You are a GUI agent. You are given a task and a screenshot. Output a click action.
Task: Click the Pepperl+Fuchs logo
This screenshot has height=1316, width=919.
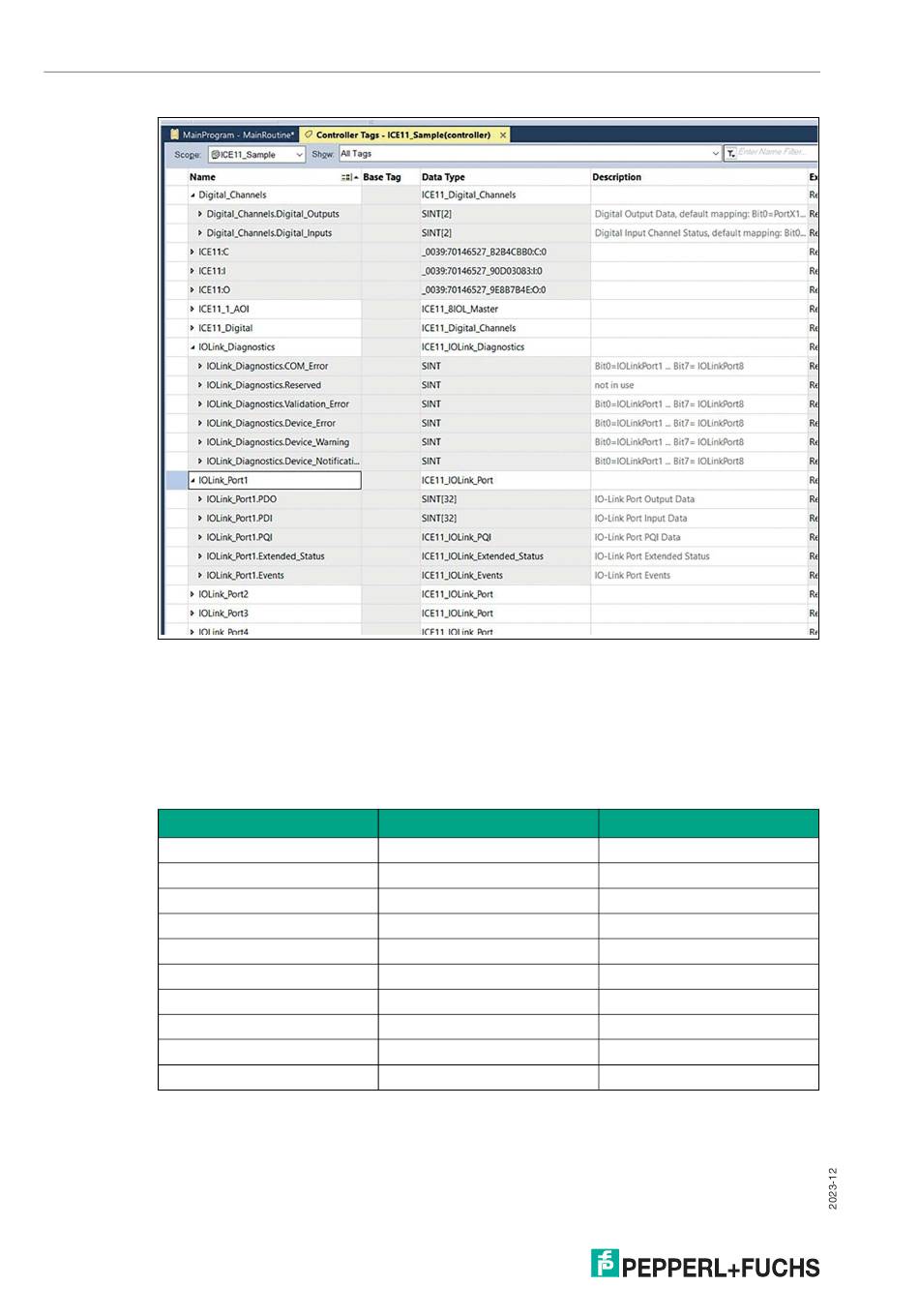[705, 1265]
